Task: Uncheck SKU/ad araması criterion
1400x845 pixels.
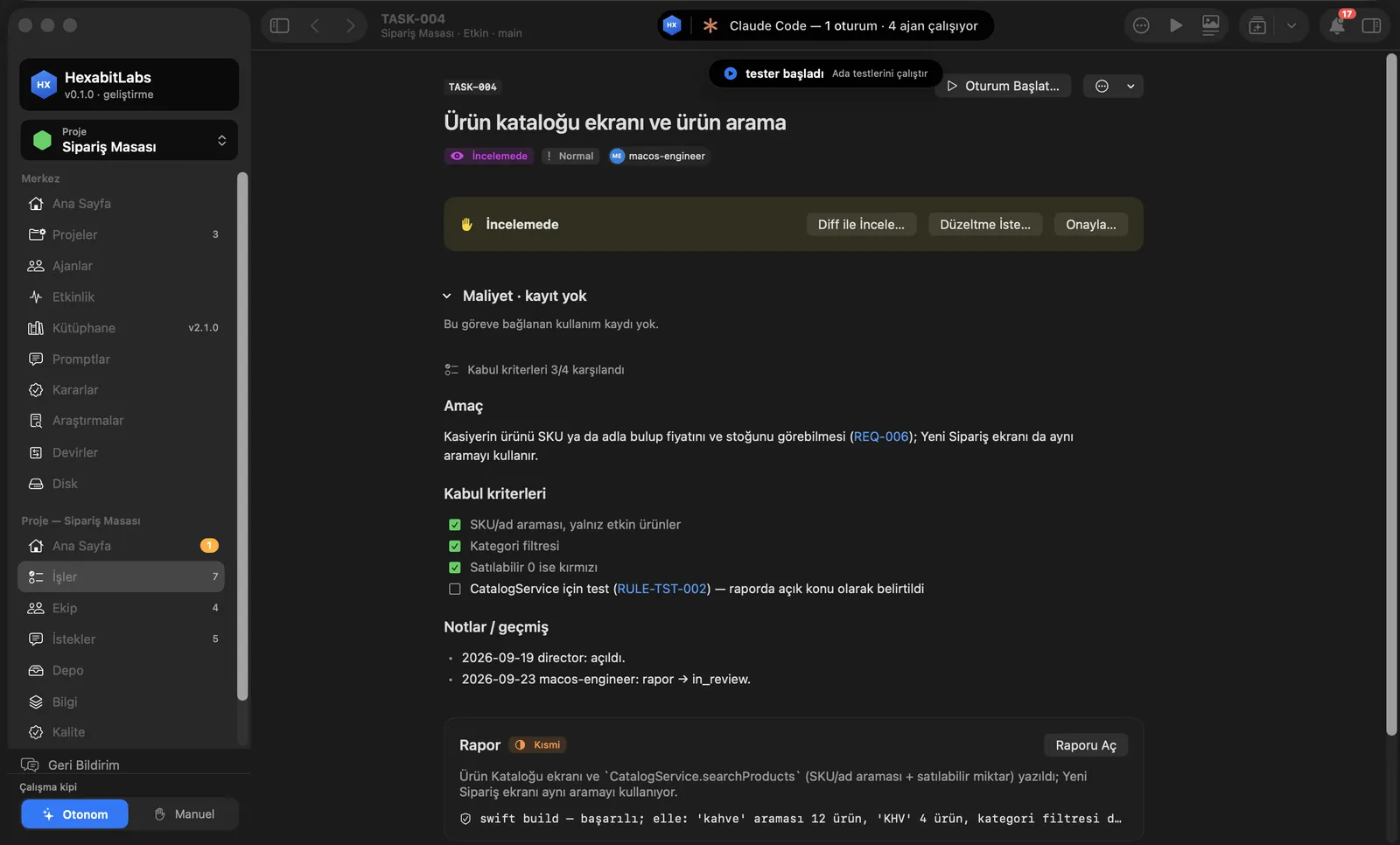Action: [455, 525]
